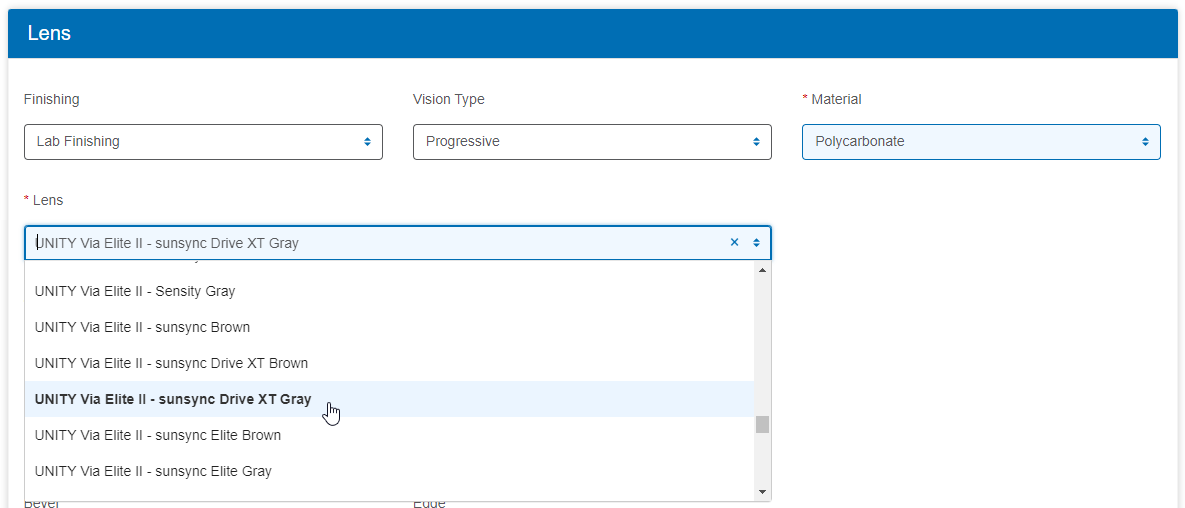Screen dimensions: 1185x508
Task: Click the required Material field label
Action: tap(835, 100)
